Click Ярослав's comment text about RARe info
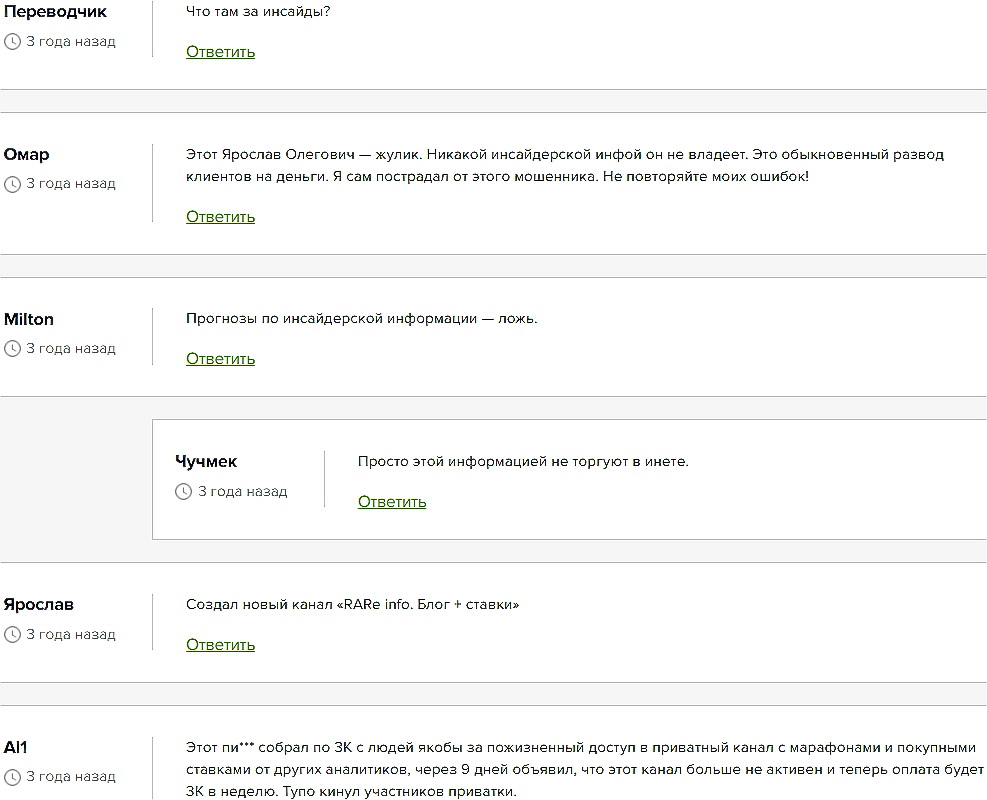987x800 pixels. tap(352, 605)
